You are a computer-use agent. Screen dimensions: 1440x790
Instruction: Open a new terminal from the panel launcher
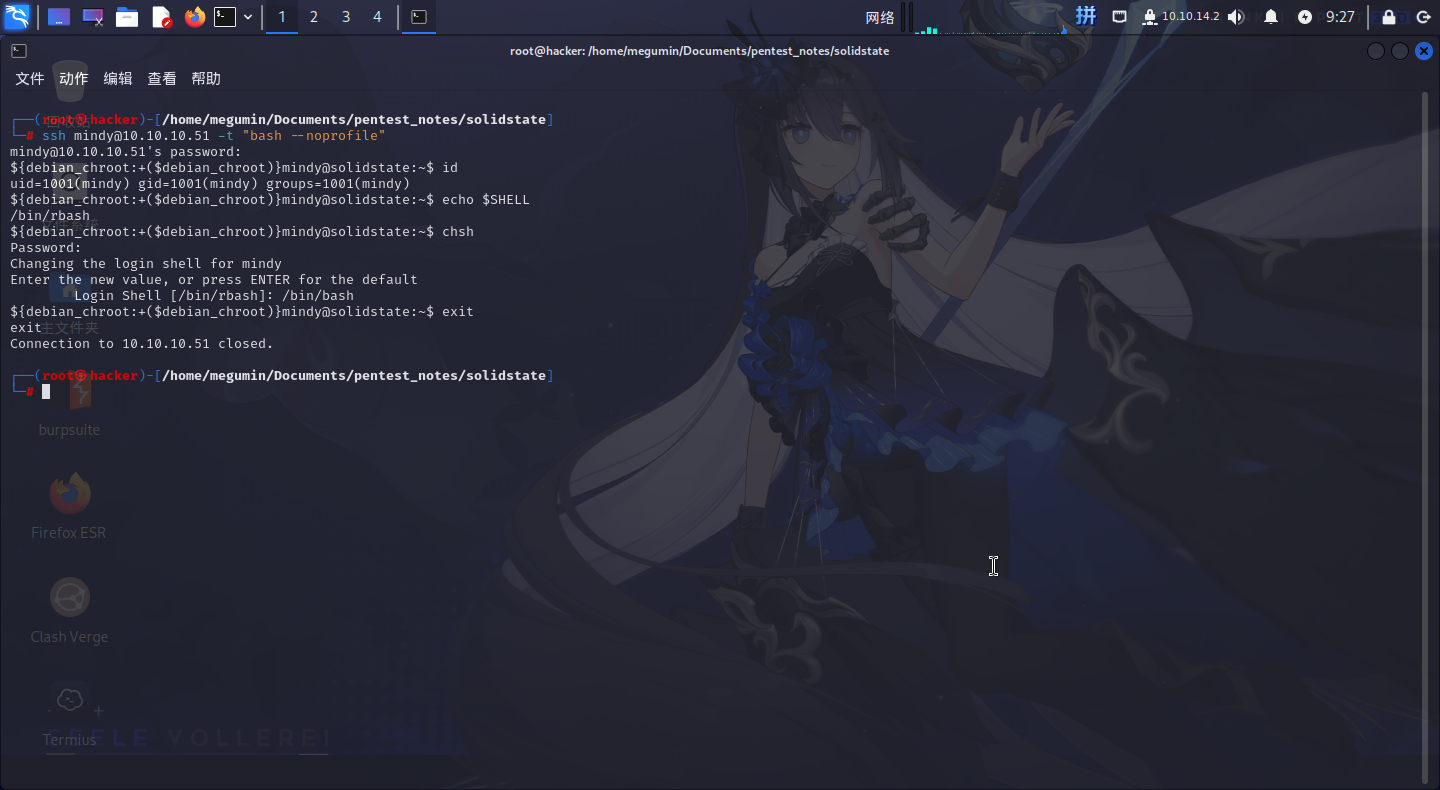[225, 17]
